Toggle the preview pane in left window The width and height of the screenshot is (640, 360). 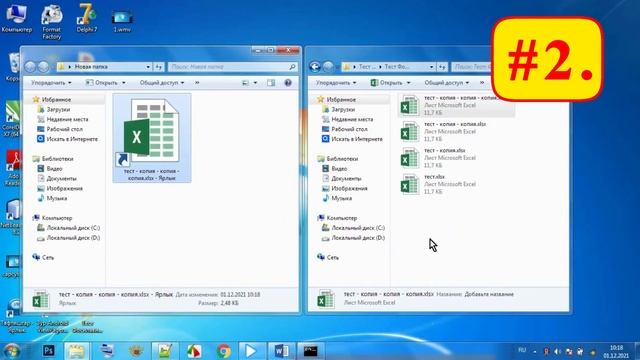pos(271,83)
